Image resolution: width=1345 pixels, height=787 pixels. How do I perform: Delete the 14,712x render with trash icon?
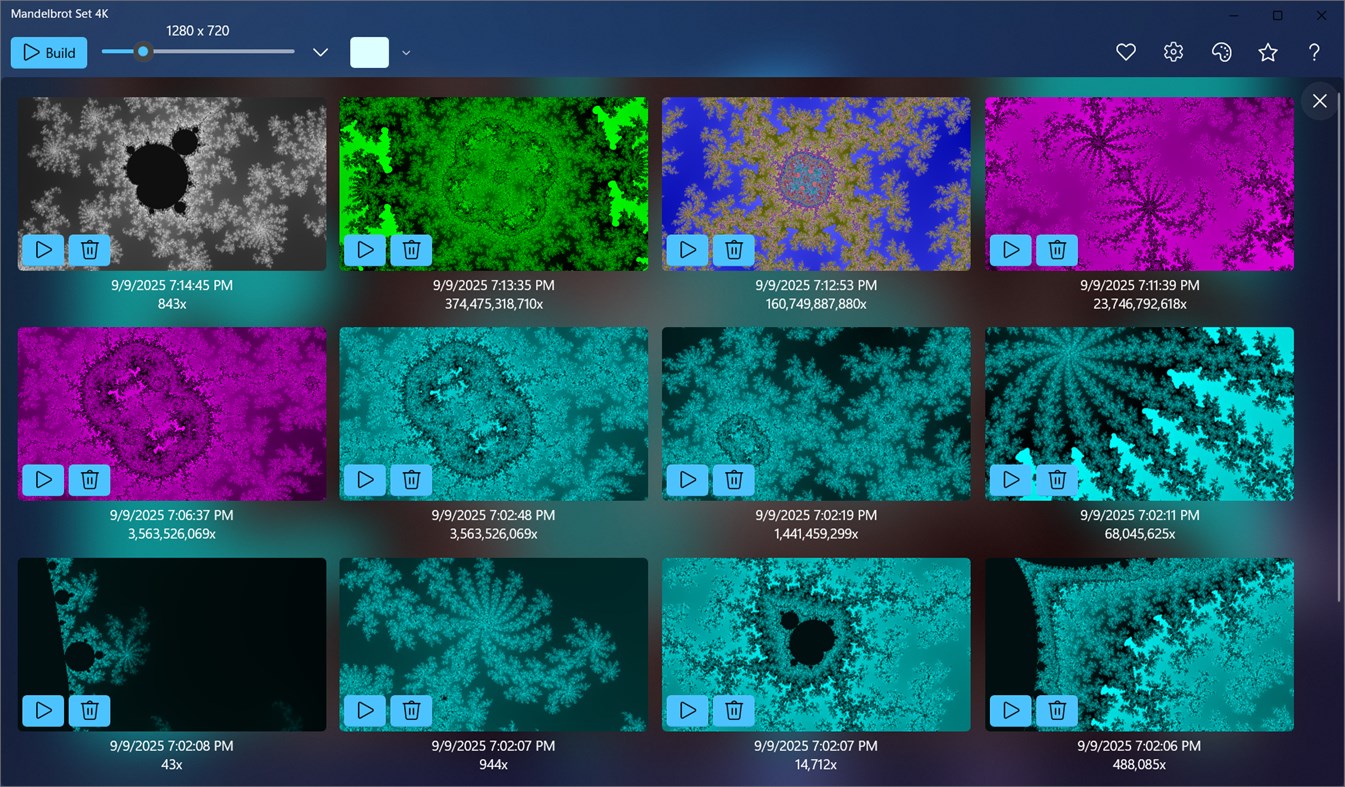click(734, 710)
